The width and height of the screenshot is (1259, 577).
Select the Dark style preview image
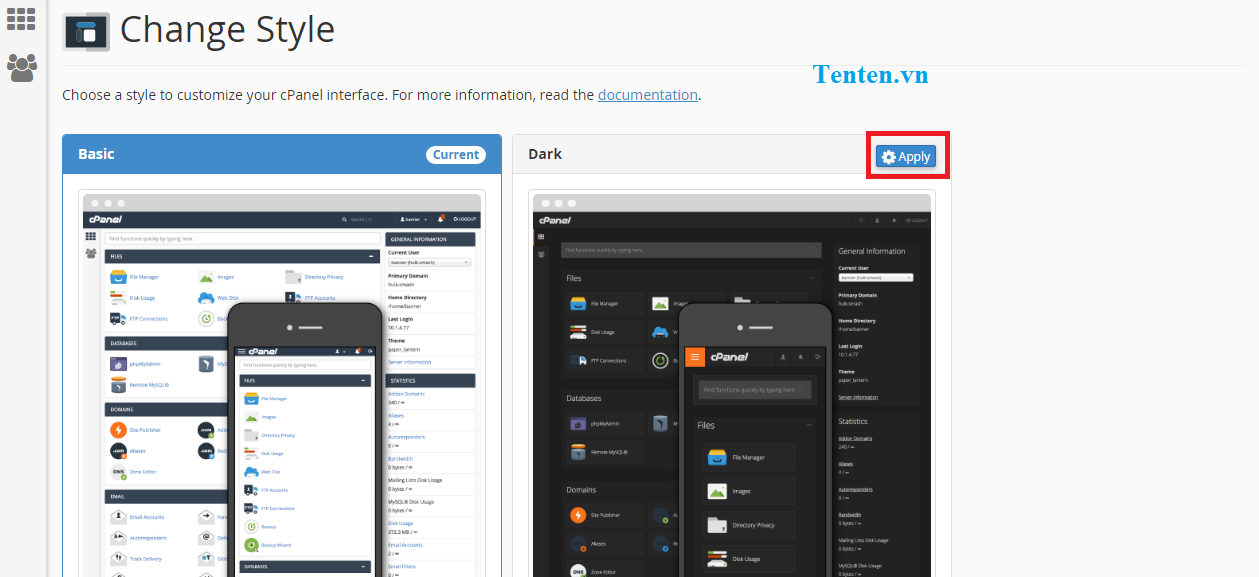(x=734, y=383)
